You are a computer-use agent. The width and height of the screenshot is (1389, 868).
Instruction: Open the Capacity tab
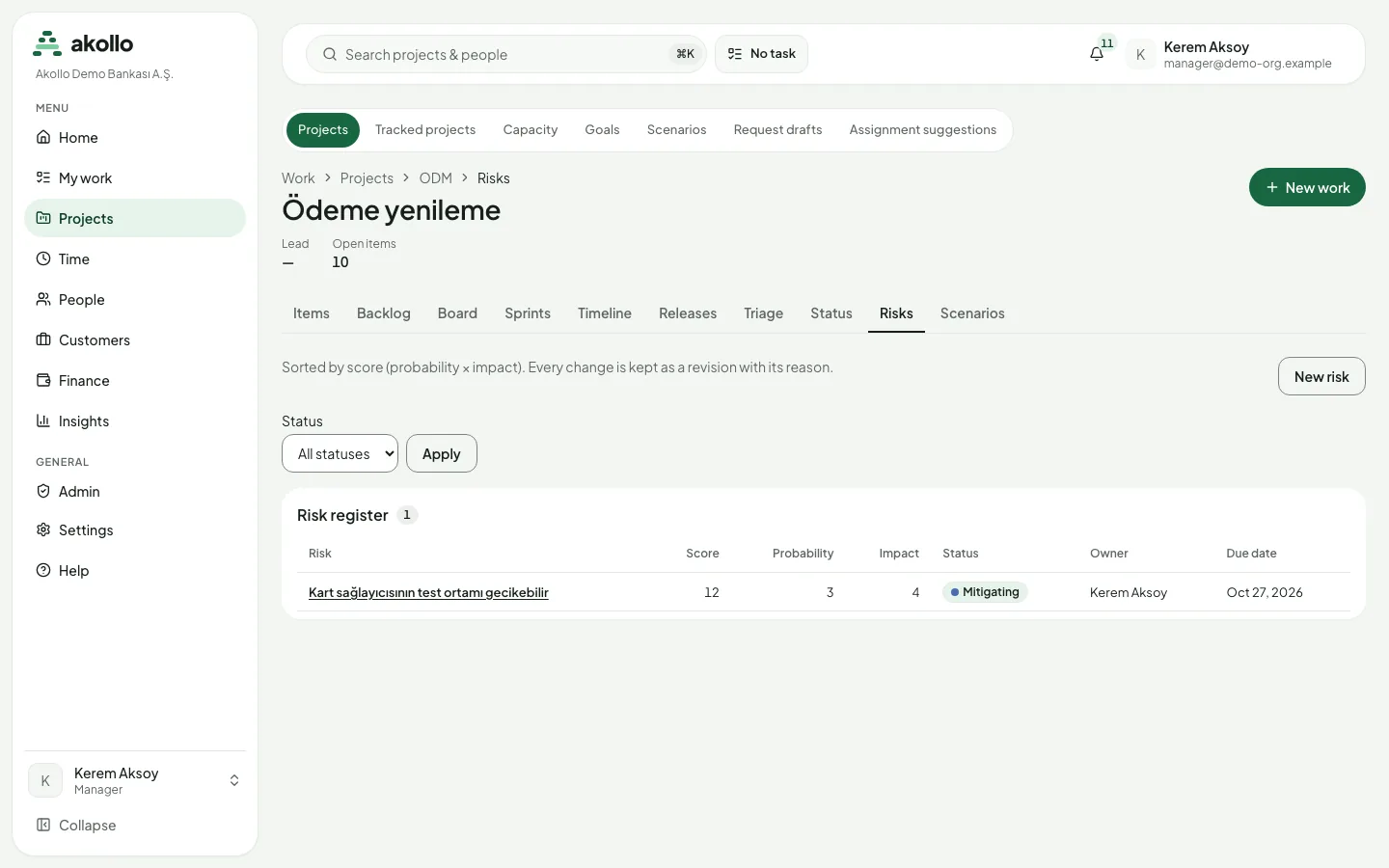pyautogui.click(x=531, y=130)
